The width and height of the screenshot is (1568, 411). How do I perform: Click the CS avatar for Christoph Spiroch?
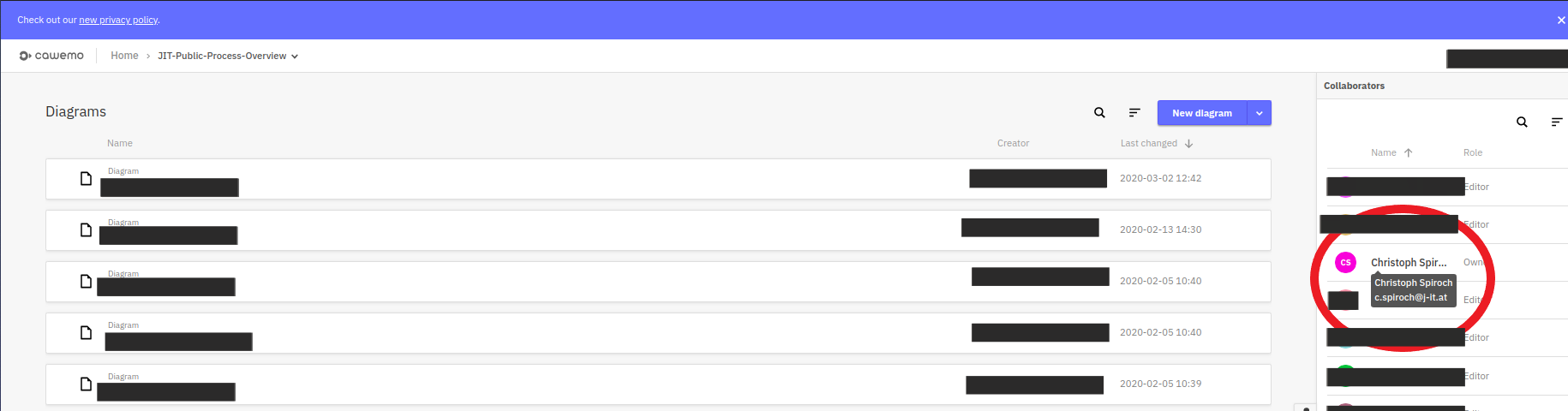(x=1345, y=263)
